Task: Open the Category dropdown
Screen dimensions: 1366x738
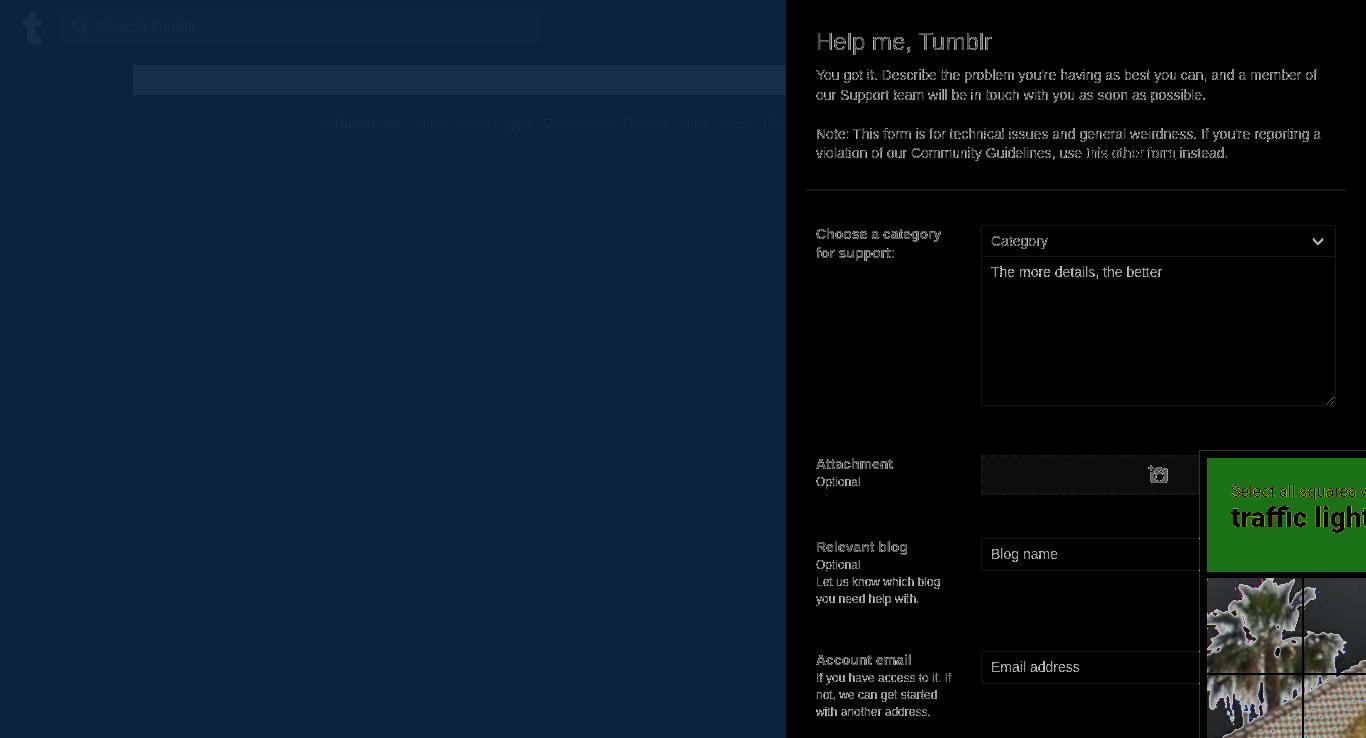Action: click(x=1158, y=241)
